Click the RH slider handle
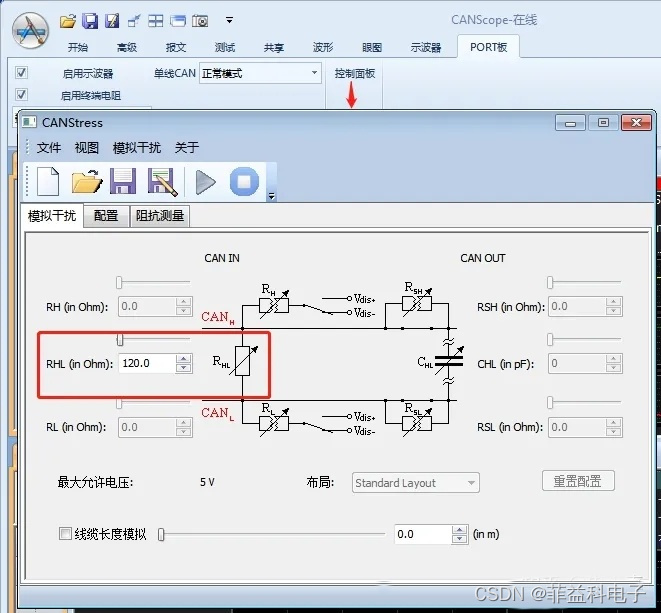This screenshot has height=613, width=661. tap(119, 282)
